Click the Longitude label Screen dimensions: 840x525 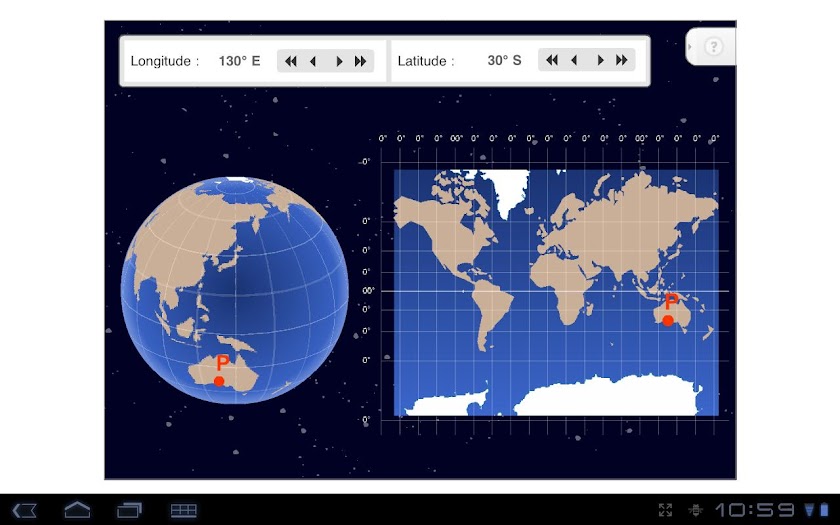[164, 61]
